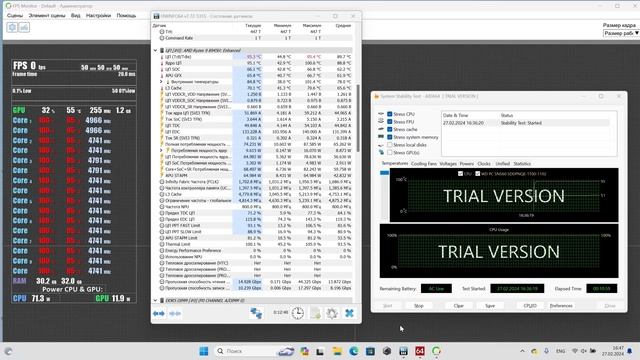Switch to Unified tab

502,164
